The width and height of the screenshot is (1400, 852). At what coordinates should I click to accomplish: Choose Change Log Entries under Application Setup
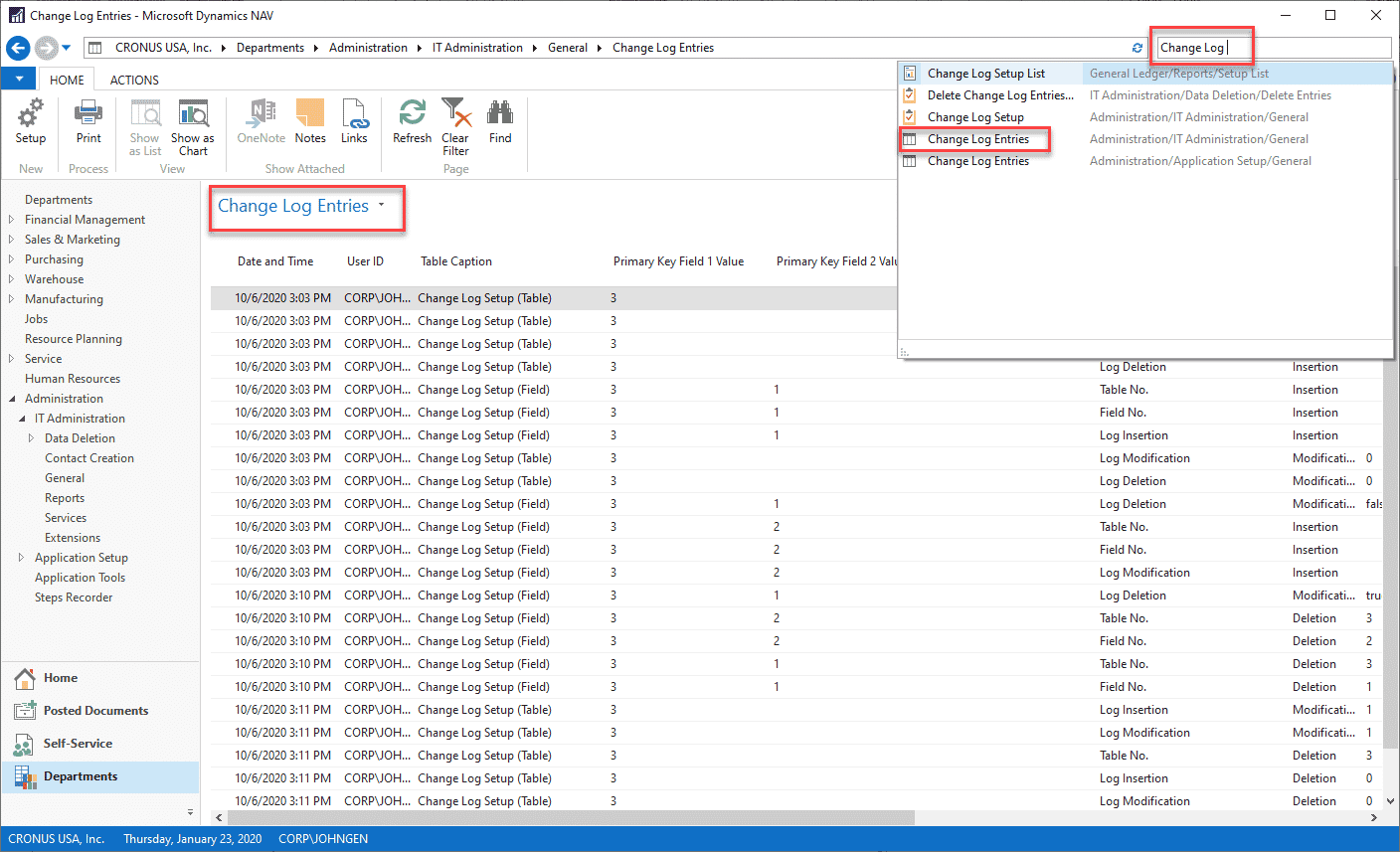1144,161
